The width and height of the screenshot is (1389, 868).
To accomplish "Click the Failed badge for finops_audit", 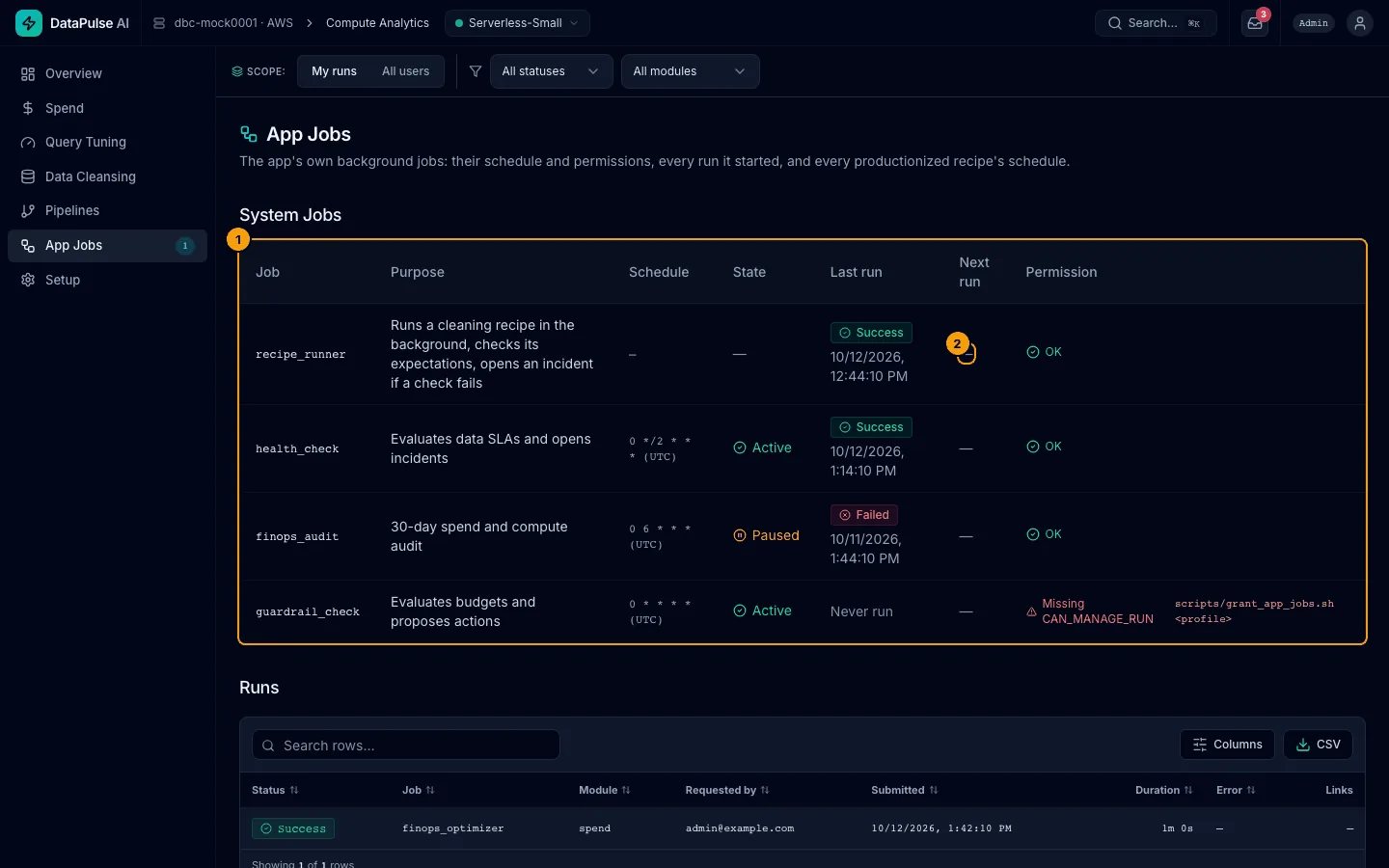I will (864, 515).
